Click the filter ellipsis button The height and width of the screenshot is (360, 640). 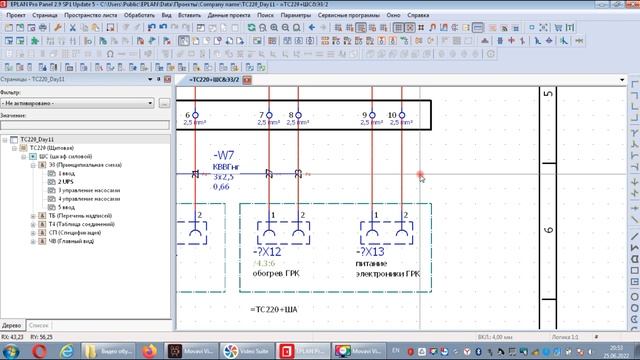(164, 103)
